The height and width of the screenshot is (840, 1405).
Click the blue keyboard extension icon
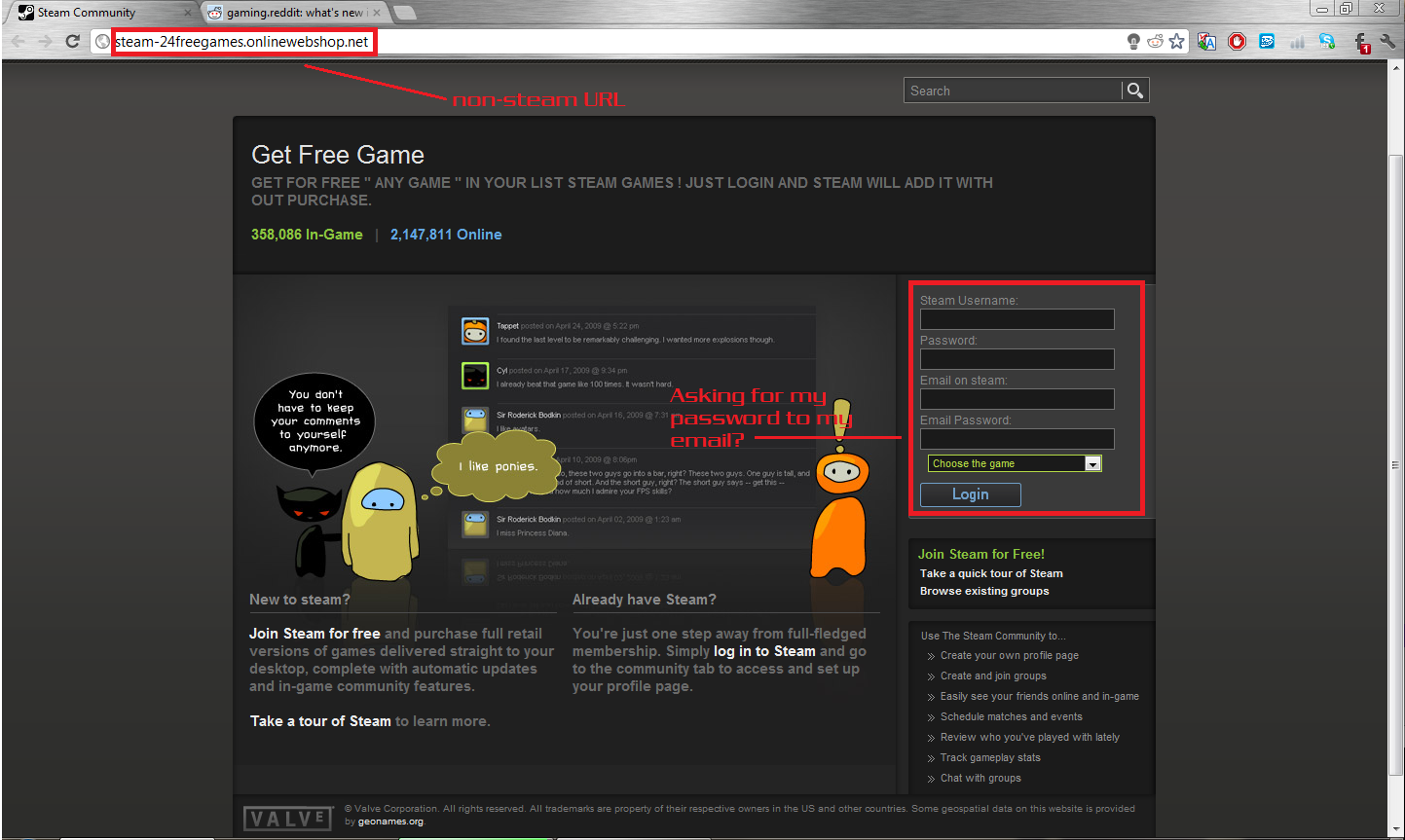[x=1267, y=42]
